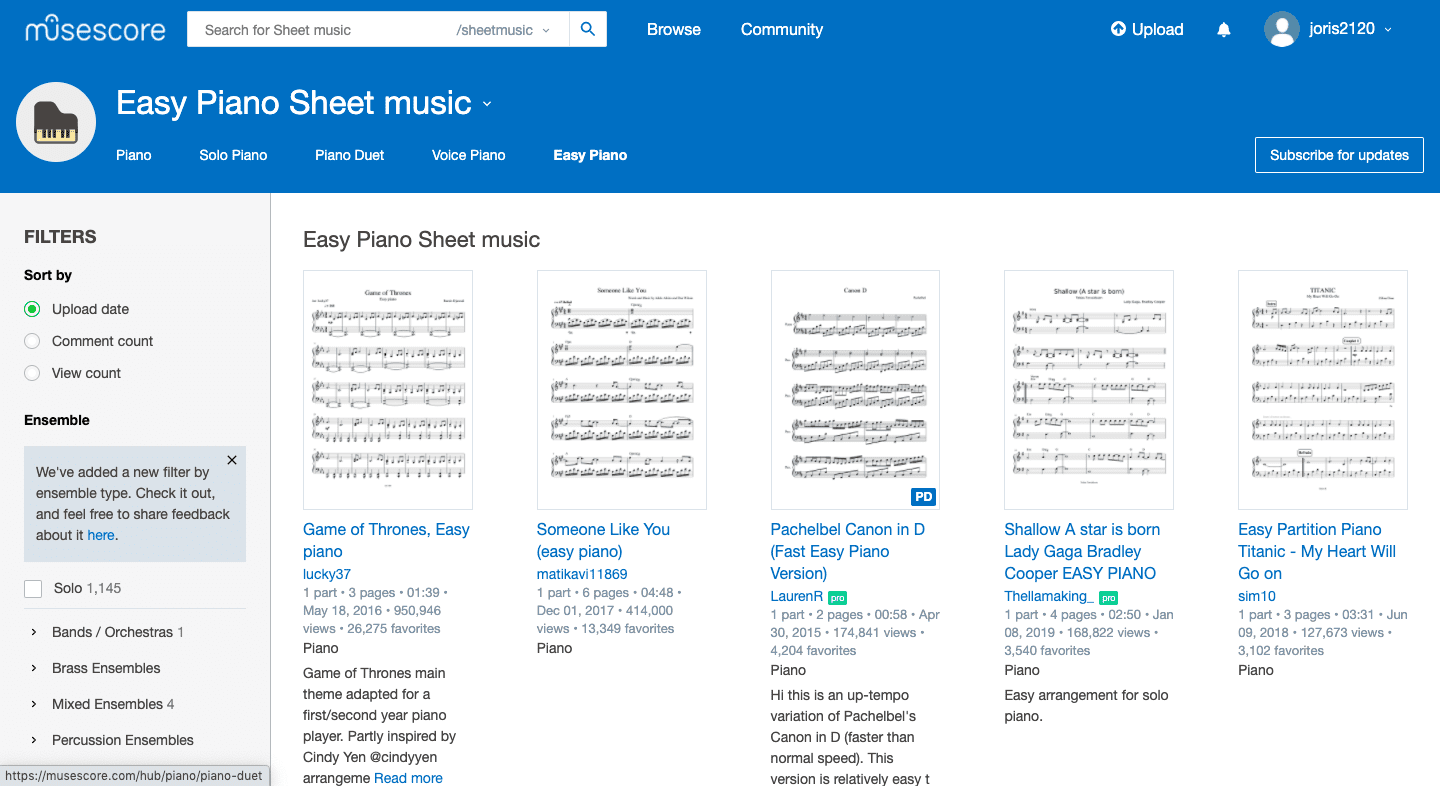Open Game of Thrones, Easy piano link
Screen dimensions: 1440x786
coord(386,540)
